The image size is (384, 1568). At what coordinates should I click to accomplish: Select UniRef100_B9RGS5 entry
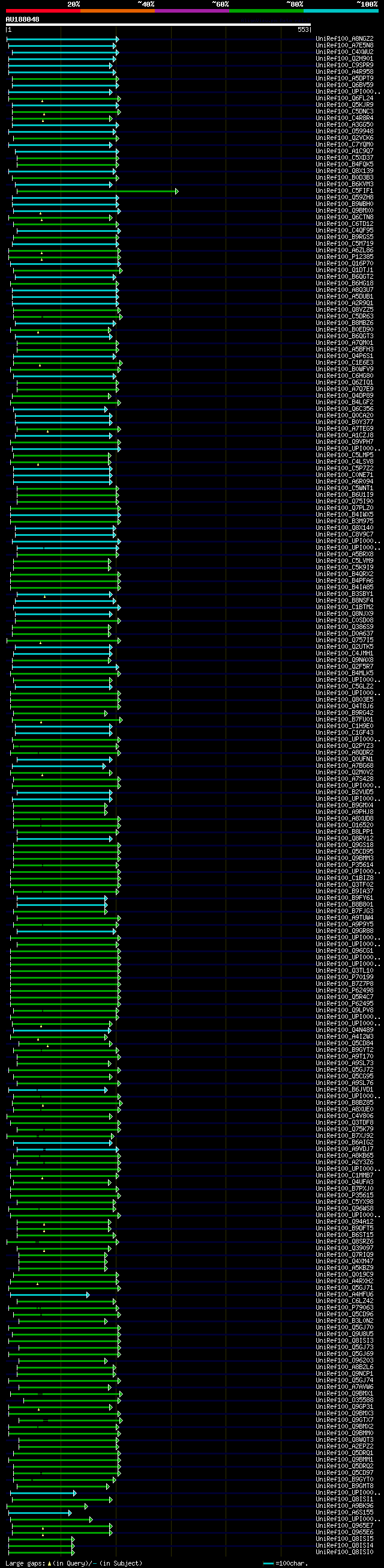pos(344,237)
